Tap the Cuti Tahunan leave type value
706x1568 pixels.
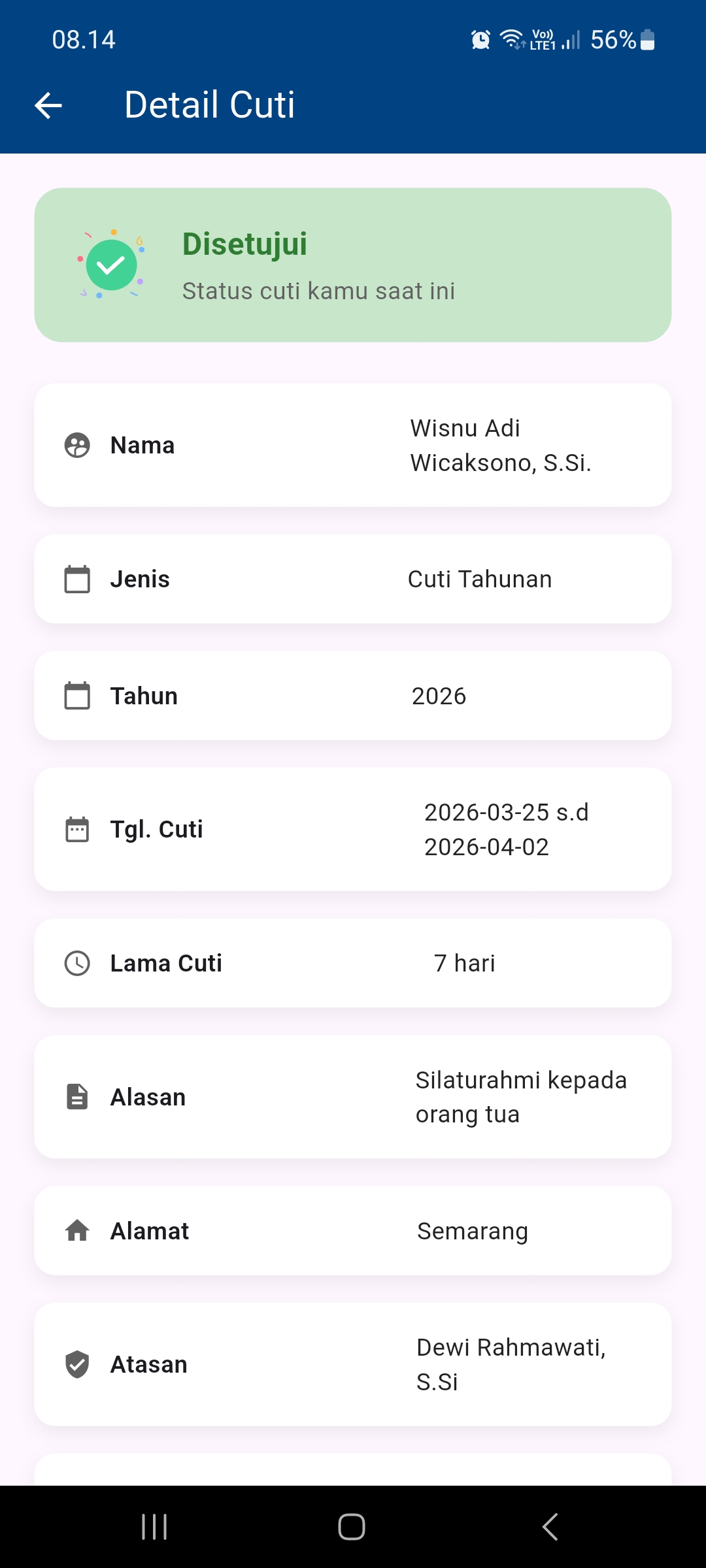tap(480, 580)
